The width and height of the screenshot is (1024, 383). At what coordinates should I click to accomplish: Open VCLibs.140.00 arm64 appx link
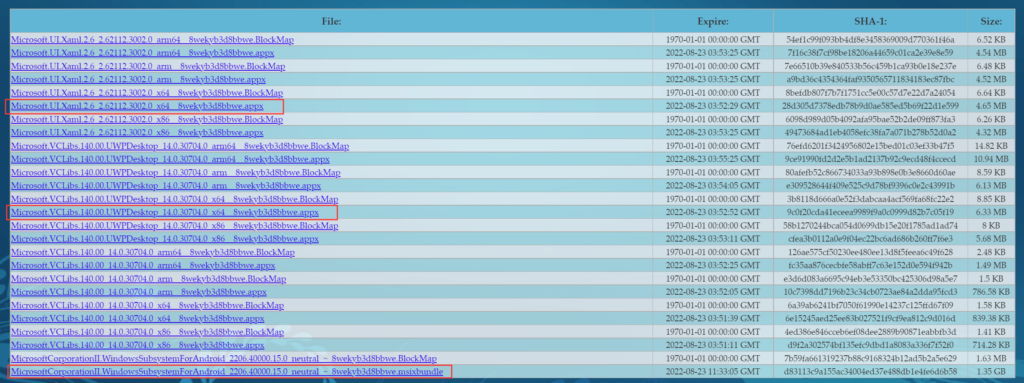point(143,266)
